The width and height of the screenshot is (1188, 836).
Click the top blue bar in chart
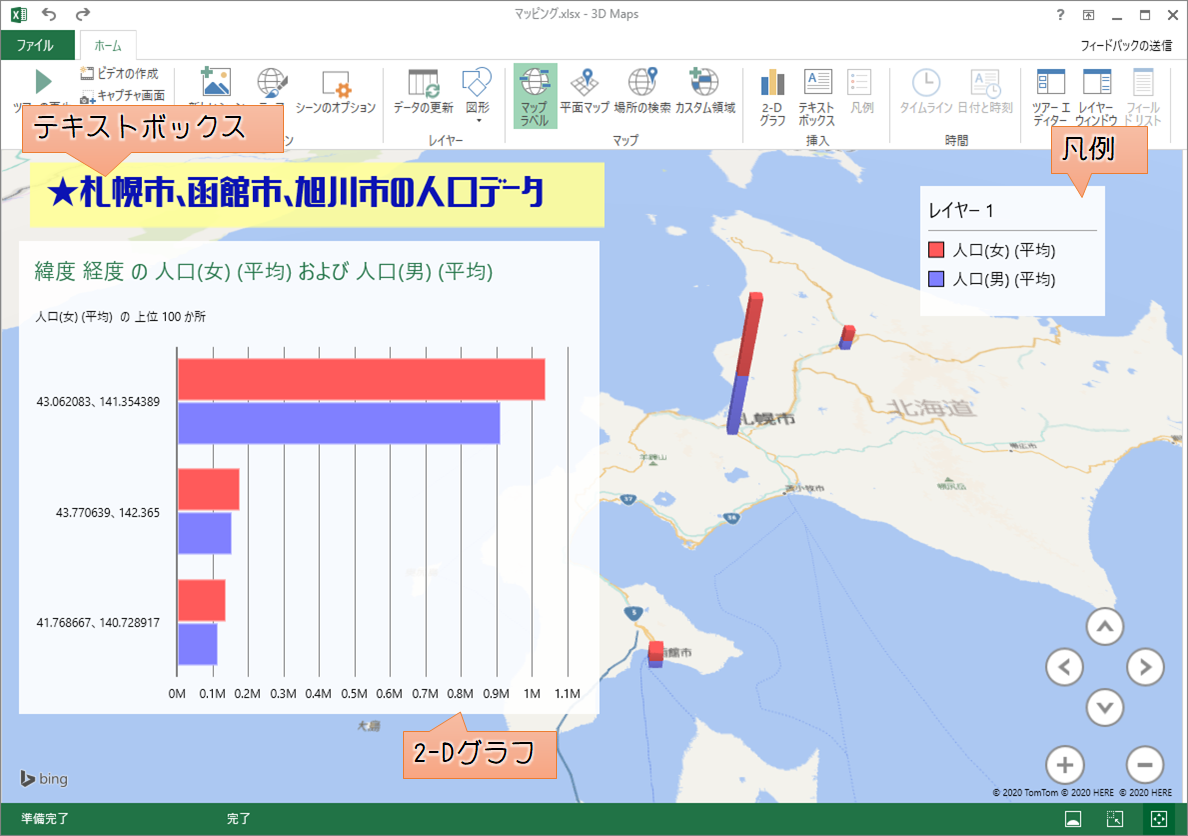pyautogui.click(x=339, y=423)
